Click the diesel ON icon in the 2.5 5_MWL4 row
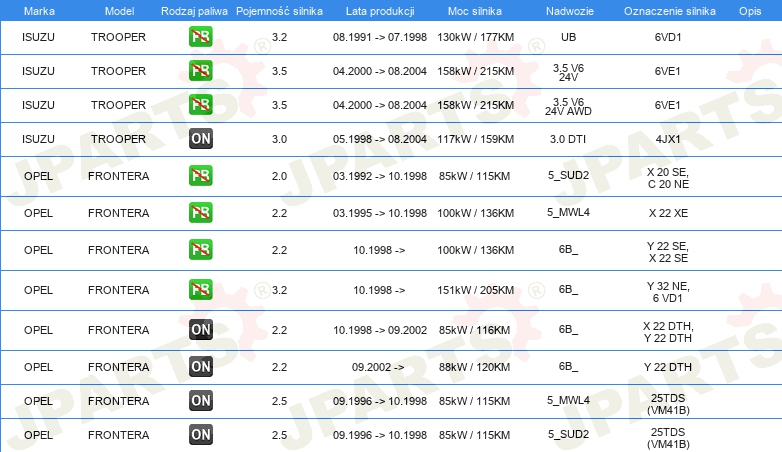This screenshot has height=452, width=782. pyautogui.click(x=200, y=401)
